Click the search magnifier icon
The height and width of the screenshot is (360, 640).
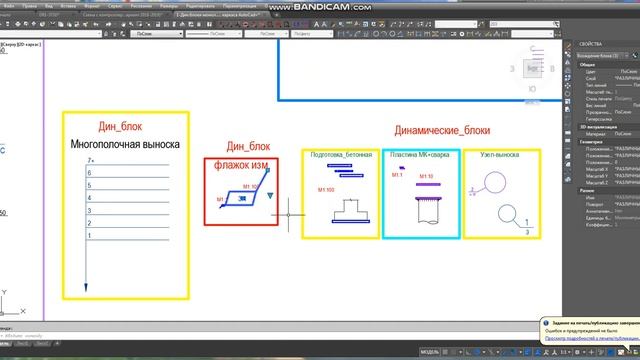coord(556,24)
